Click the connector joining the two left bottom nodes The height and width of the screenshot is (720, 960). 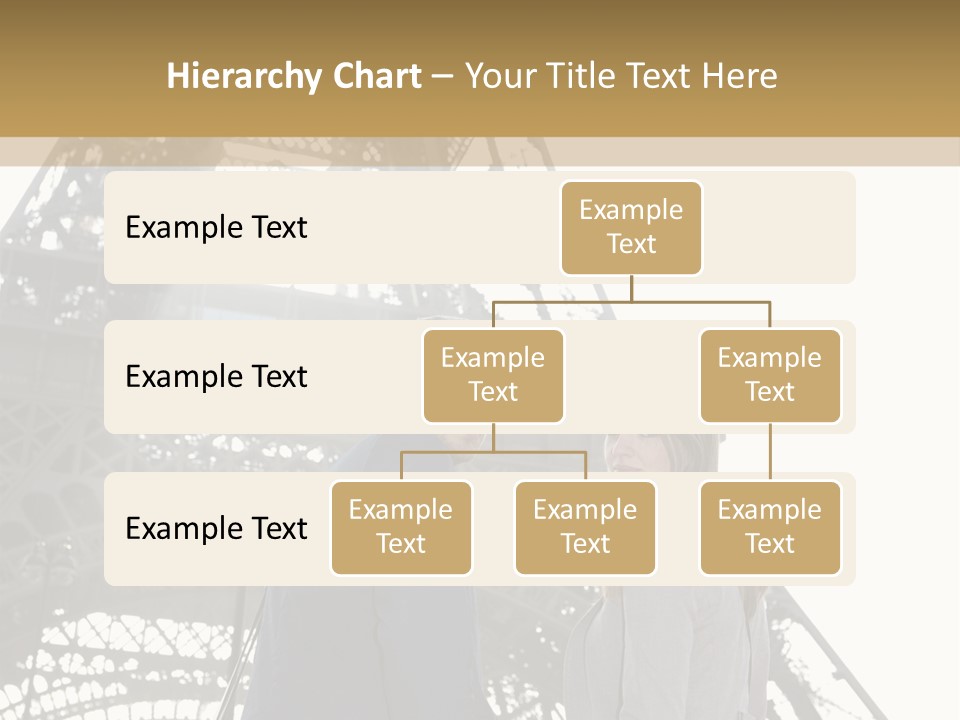pos(493,452)
